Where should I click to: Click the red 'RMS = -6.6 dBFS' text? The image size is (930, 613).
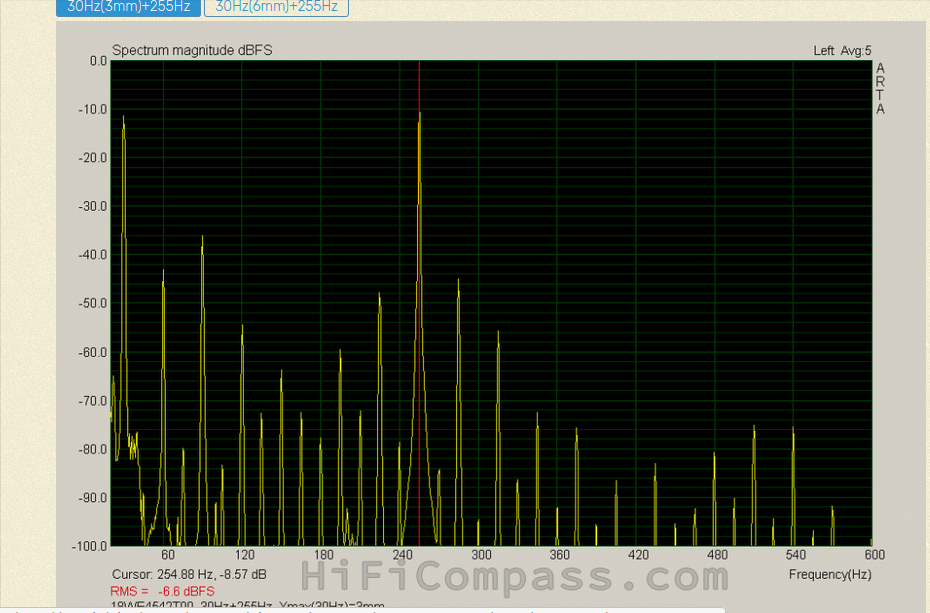tap(163, 591)
